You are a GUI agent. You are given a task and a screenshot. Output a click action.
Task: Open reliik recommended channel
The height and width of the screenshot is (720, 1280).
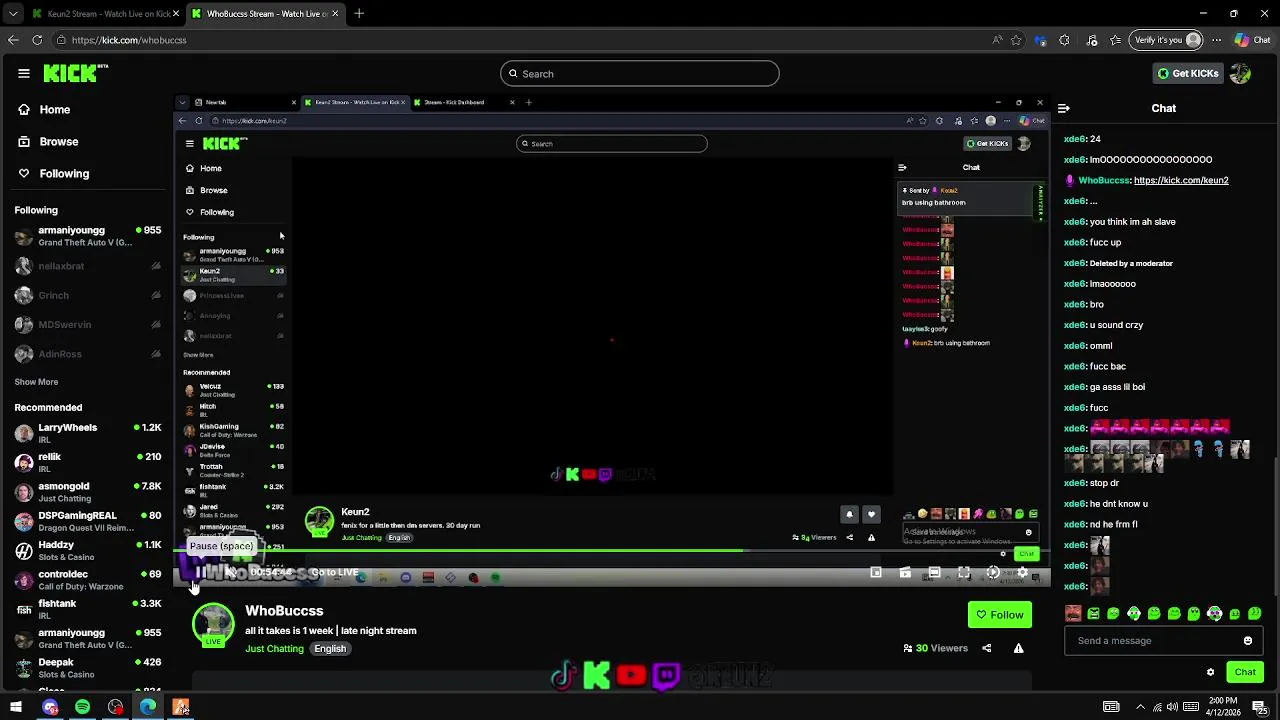(x=88, y=462)
